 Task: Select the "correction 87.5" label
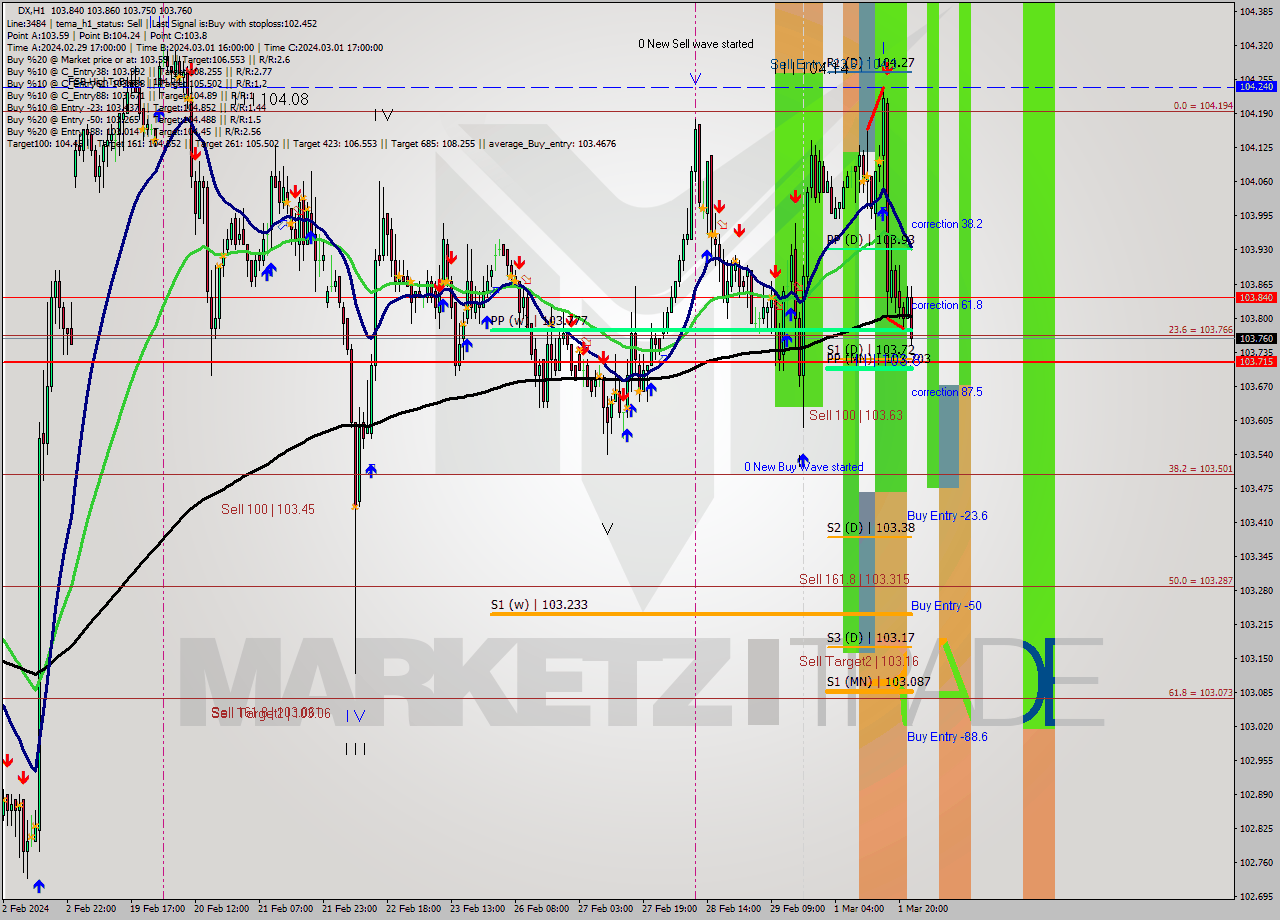tap(946, 392)
